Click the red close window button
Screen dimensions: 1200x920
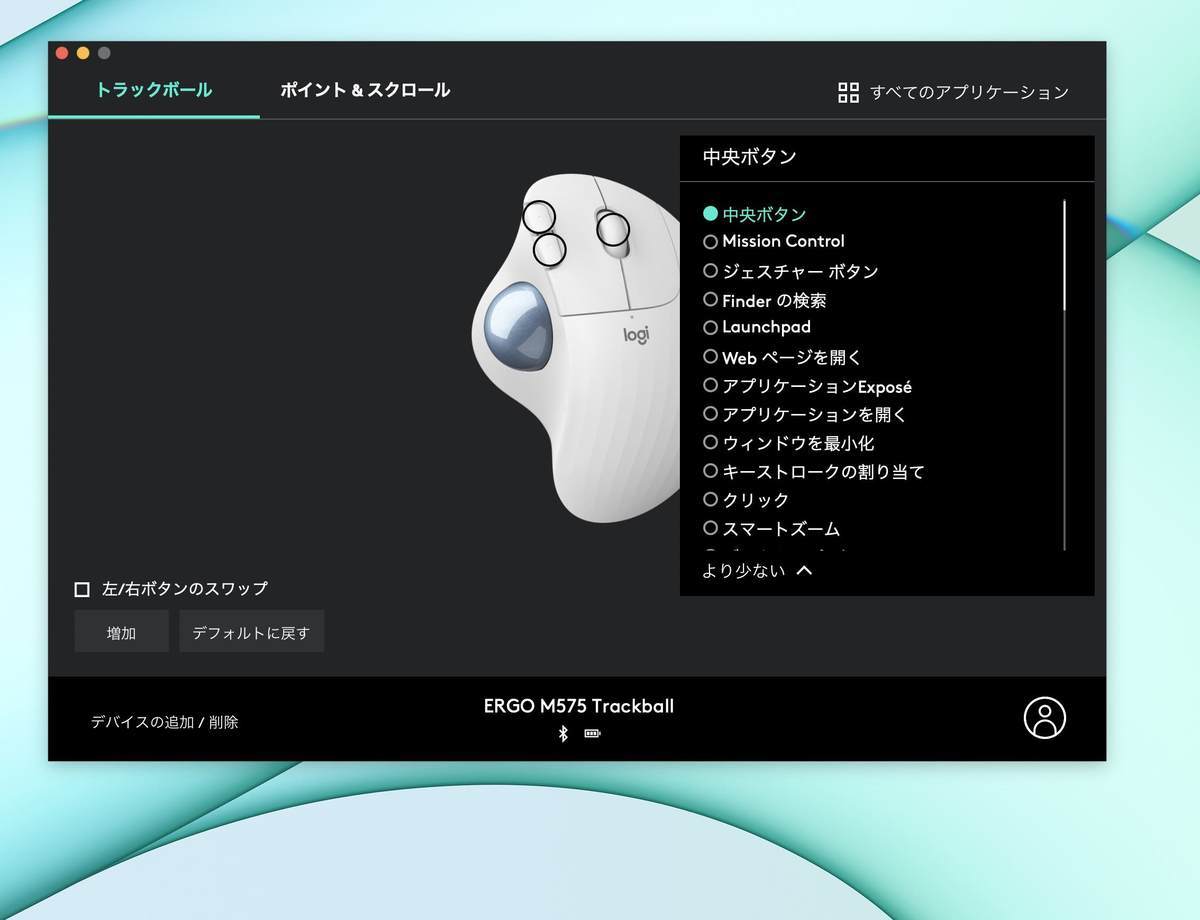[x=62, y=53]
